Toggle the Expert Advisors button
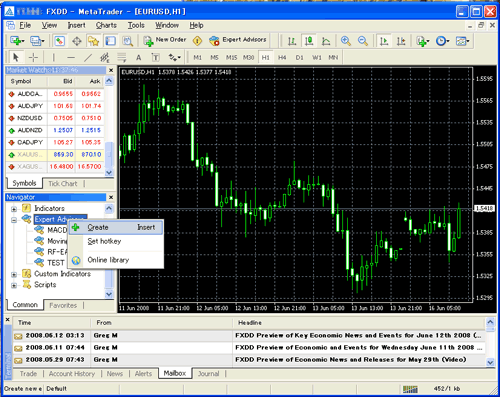 (238, 40)
